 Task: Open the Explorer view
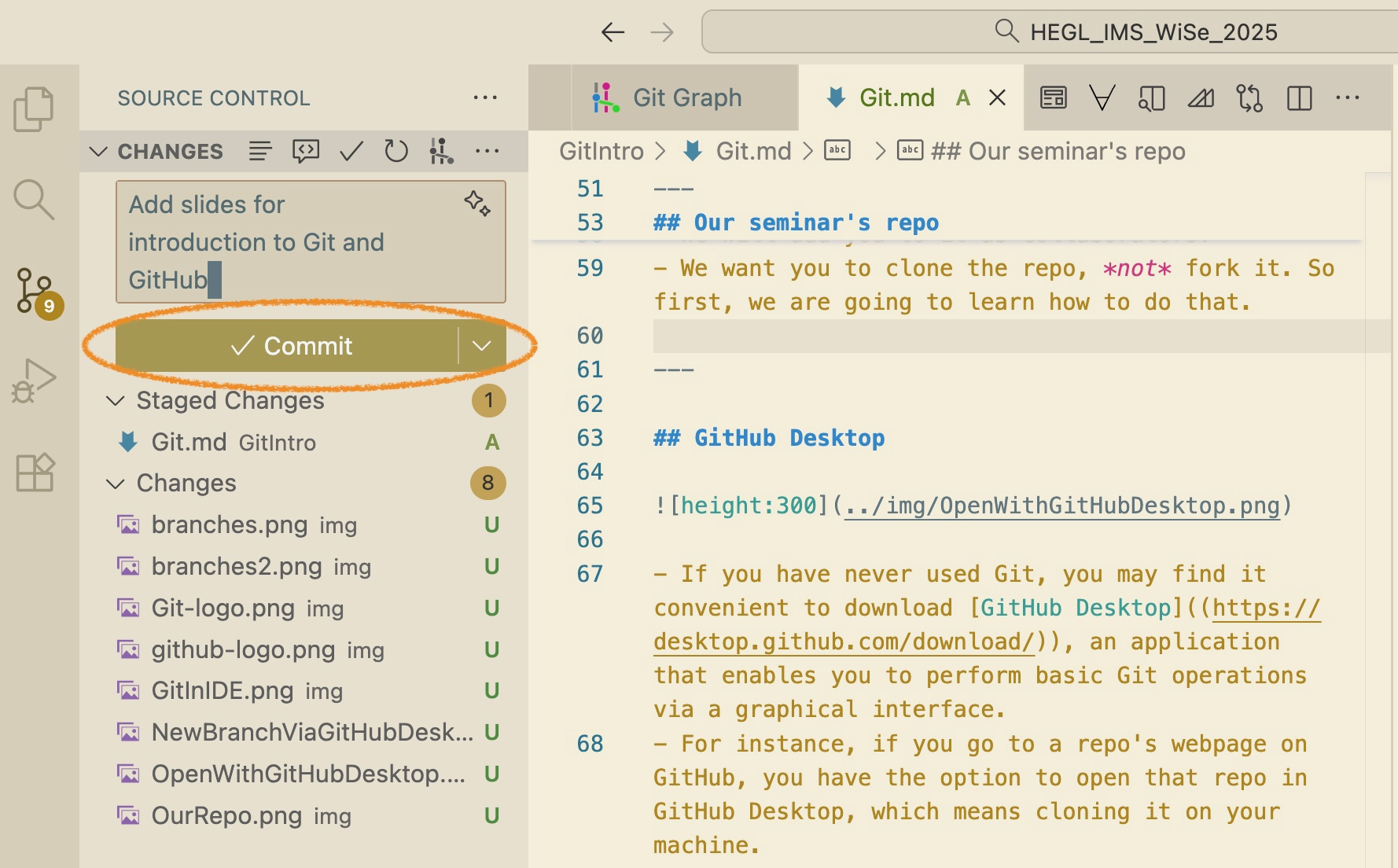(x=35, y=108)
